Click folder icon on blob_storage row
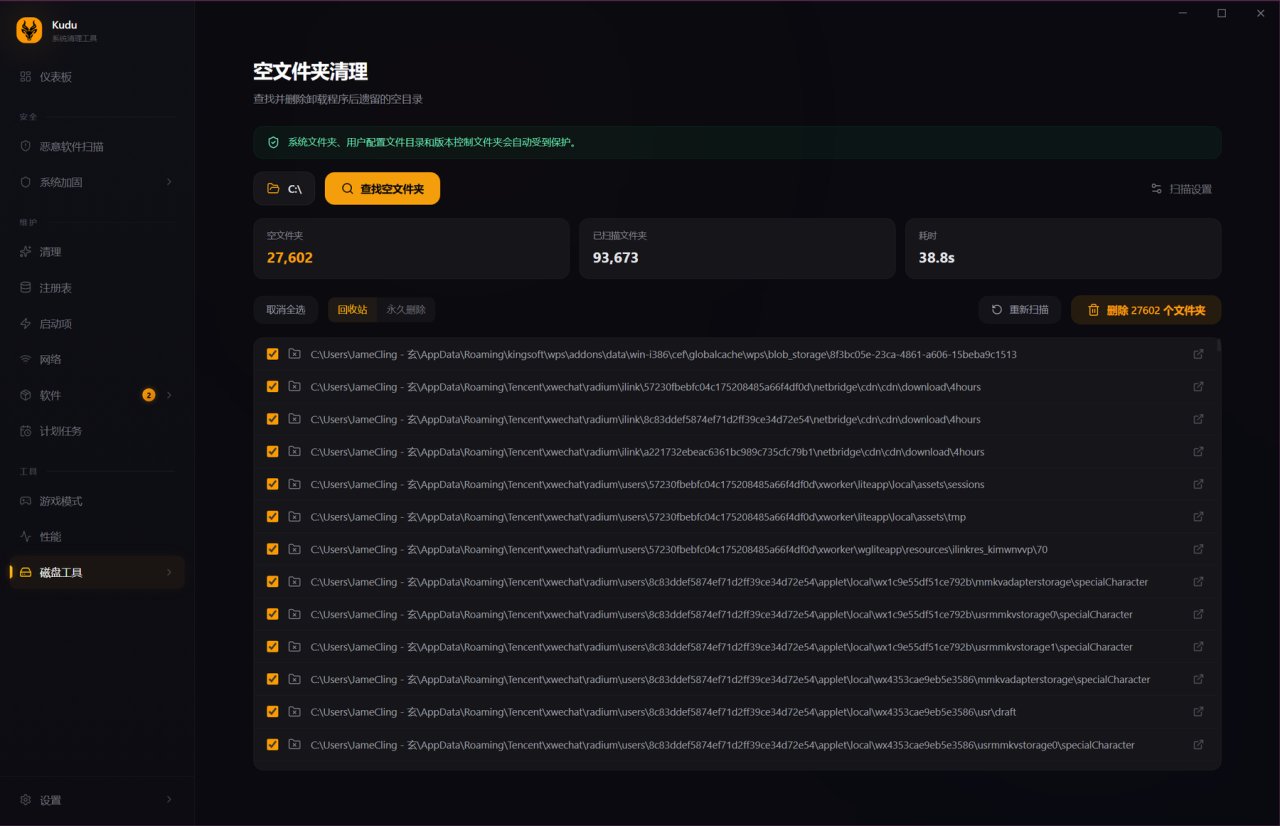 click(295, 354)
